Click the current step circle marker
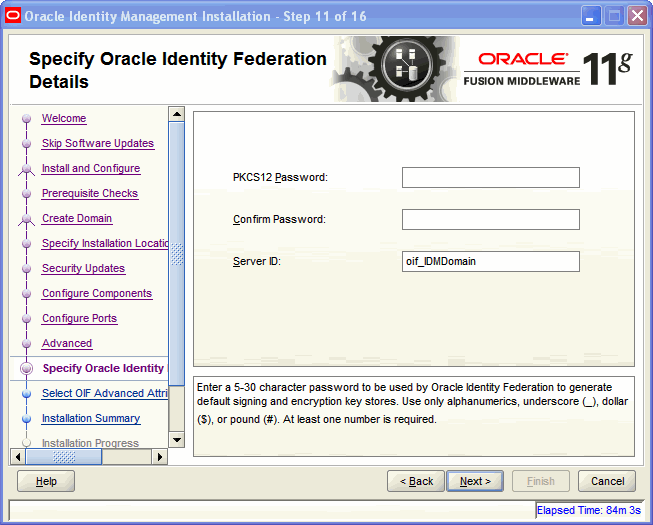Viewport: 653px width, 525px height. coord(27,368)
